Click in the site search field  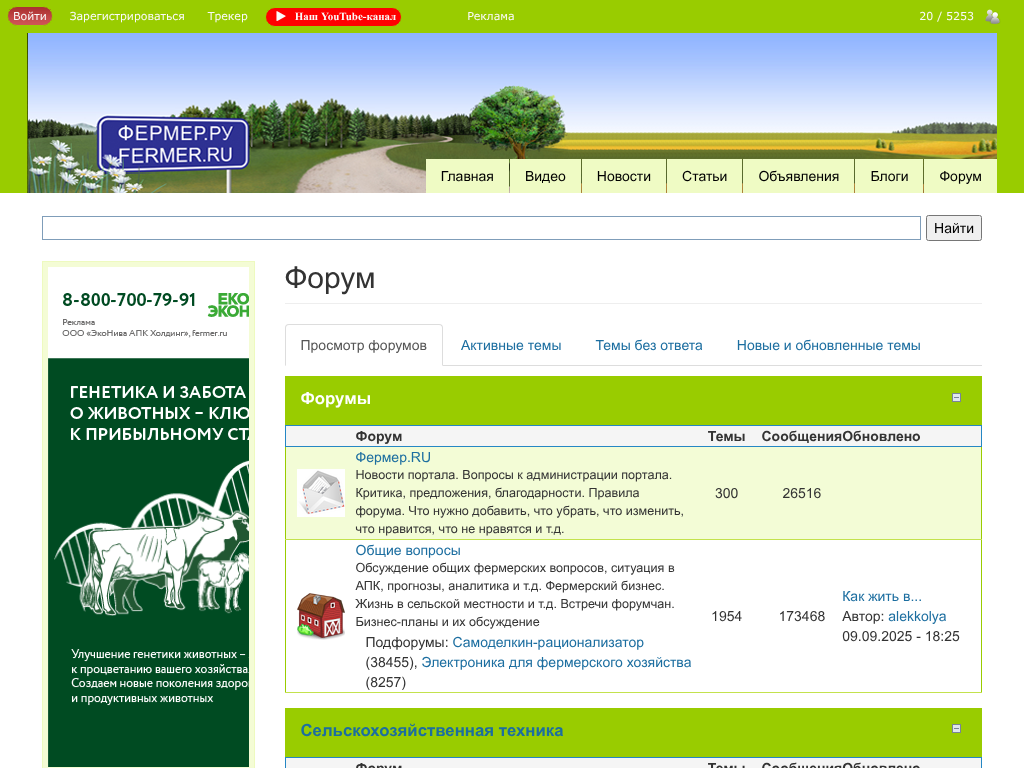coord(480,228)
